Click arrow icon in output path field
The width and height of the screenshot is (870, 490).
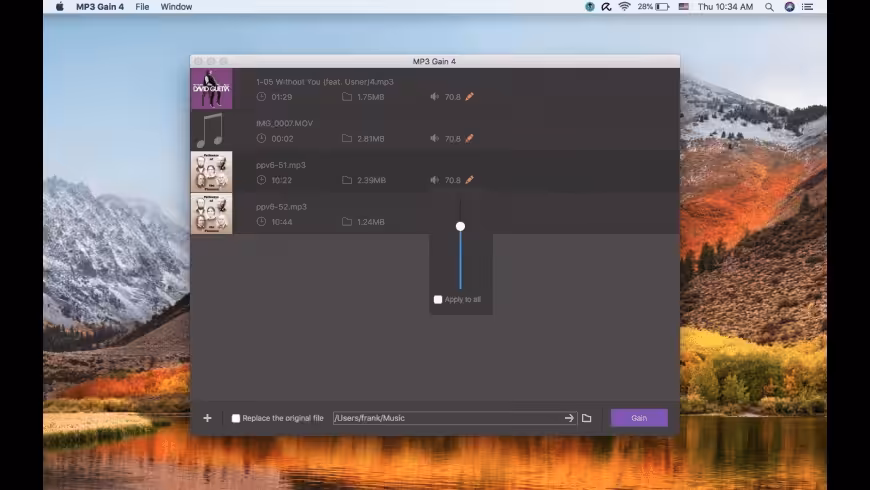pyautogui.click(x=569, y=418)
